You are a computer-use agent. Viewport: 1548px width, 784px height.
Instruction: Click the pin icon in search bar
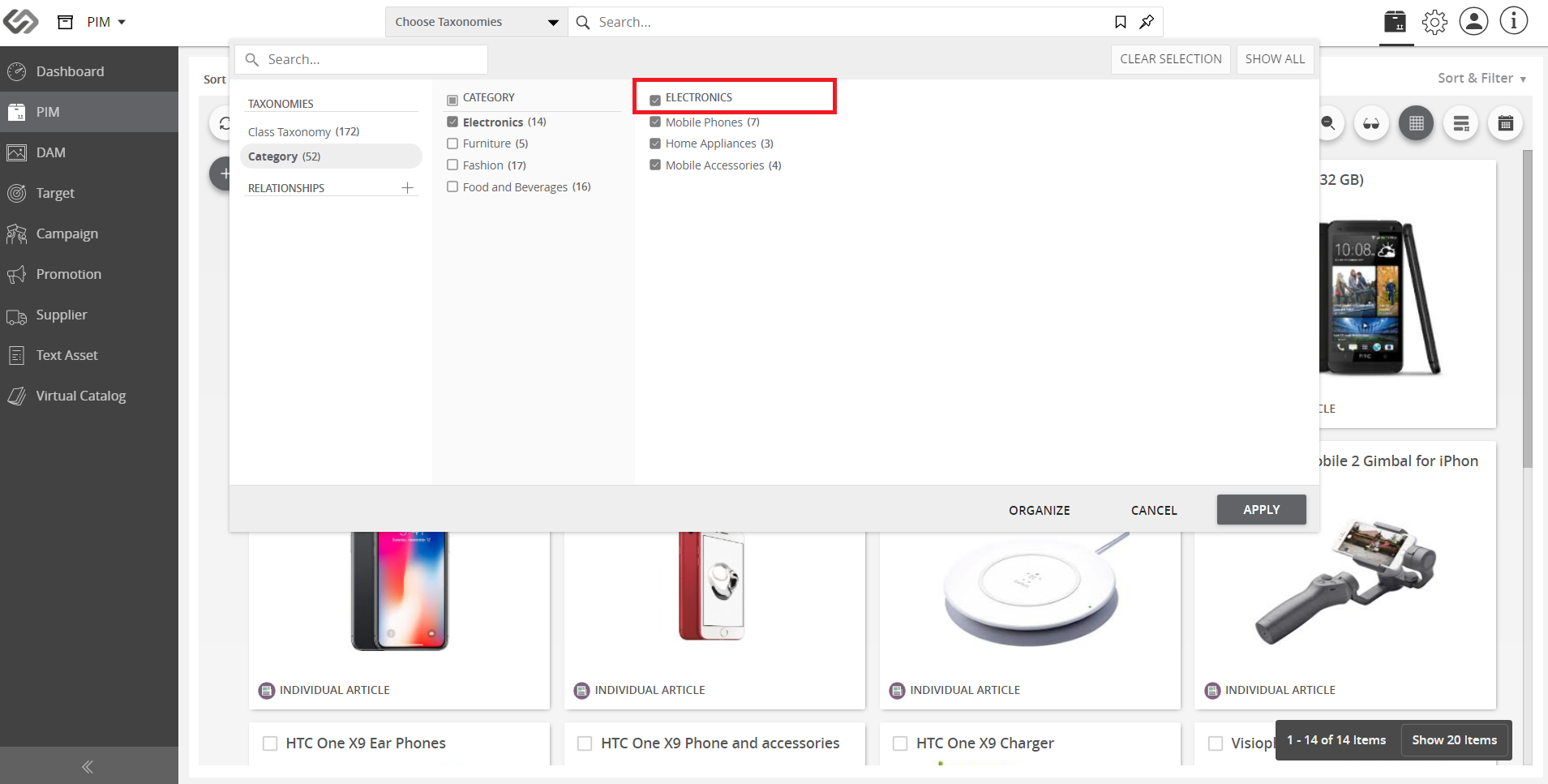(1147, 22)
